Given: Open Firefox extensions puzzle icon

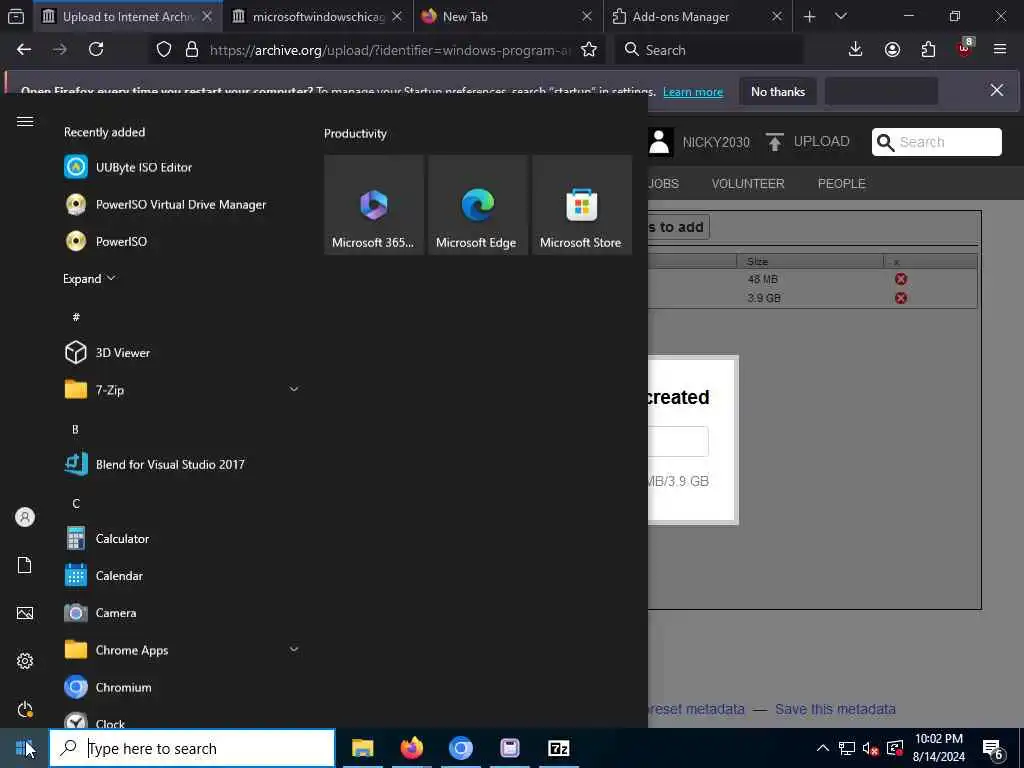Looking at the screenshot, I should point(928,50).
